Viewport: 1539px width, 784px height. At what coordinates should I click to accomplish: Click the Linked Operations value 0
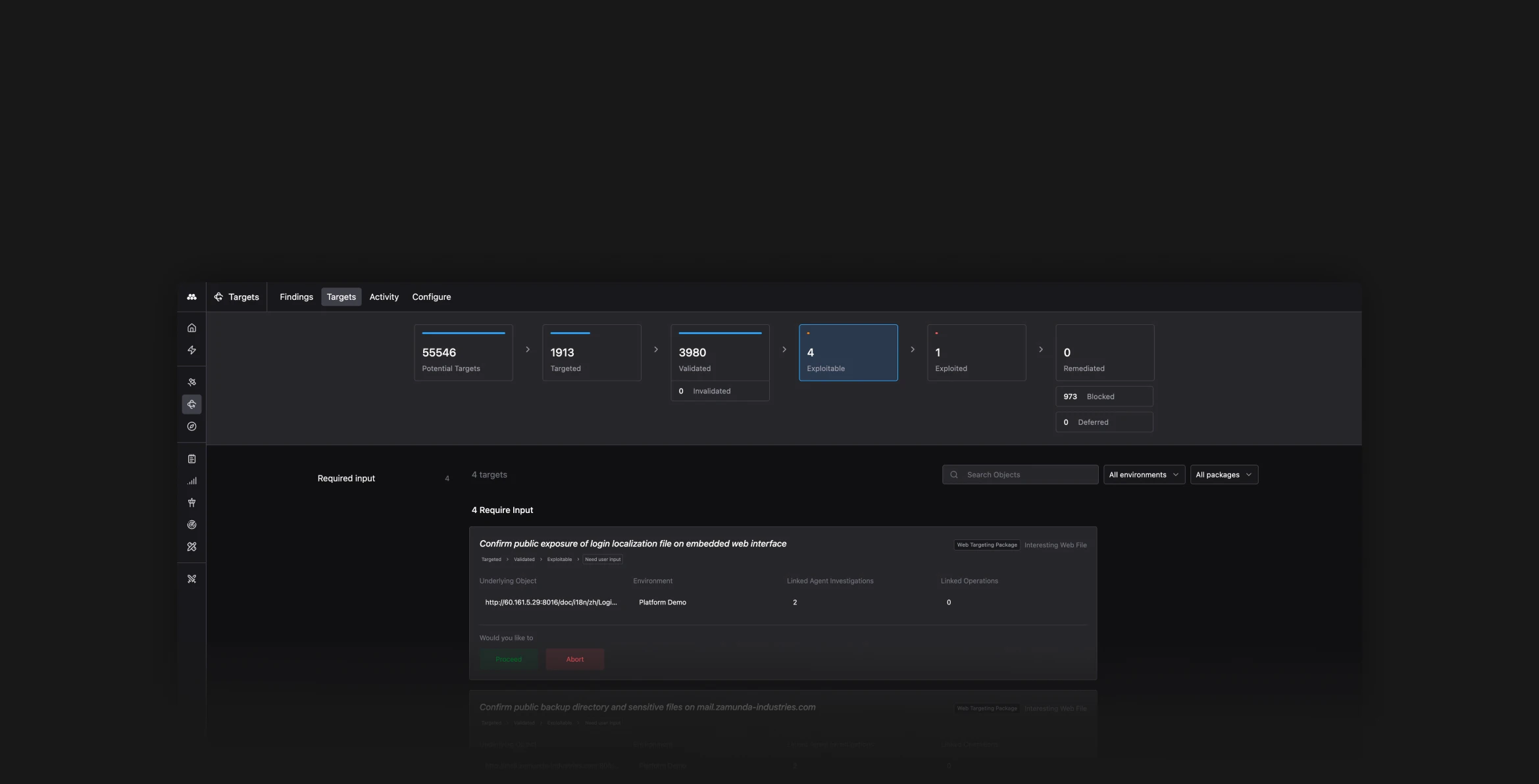(949, 602)
